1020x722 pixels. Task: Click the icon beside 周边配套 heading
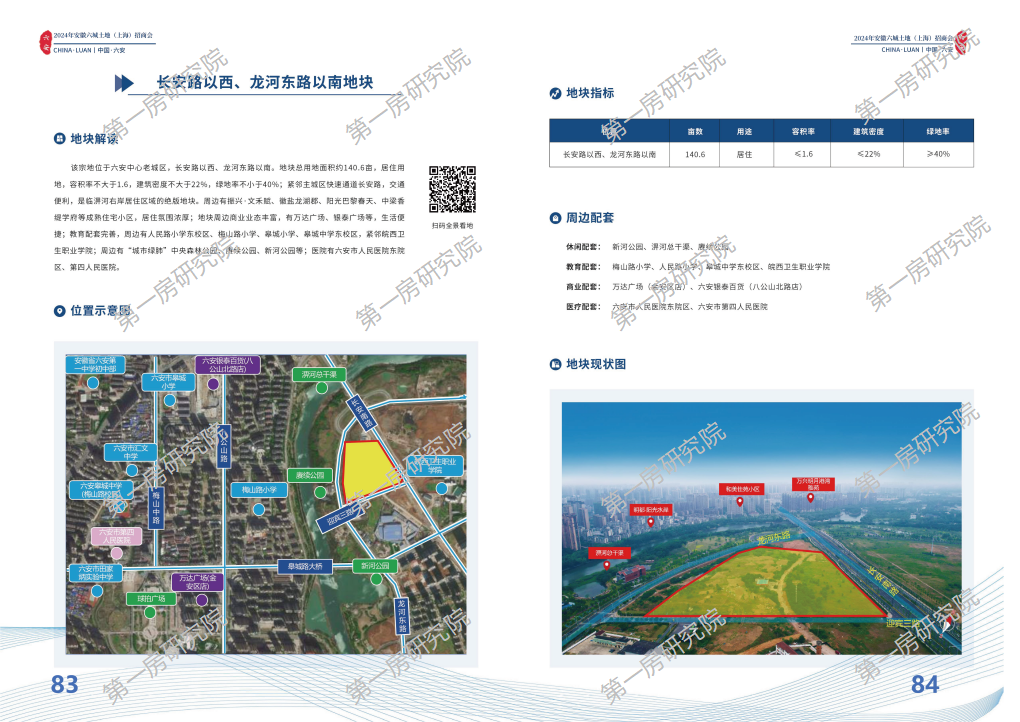tap(556, 218)
